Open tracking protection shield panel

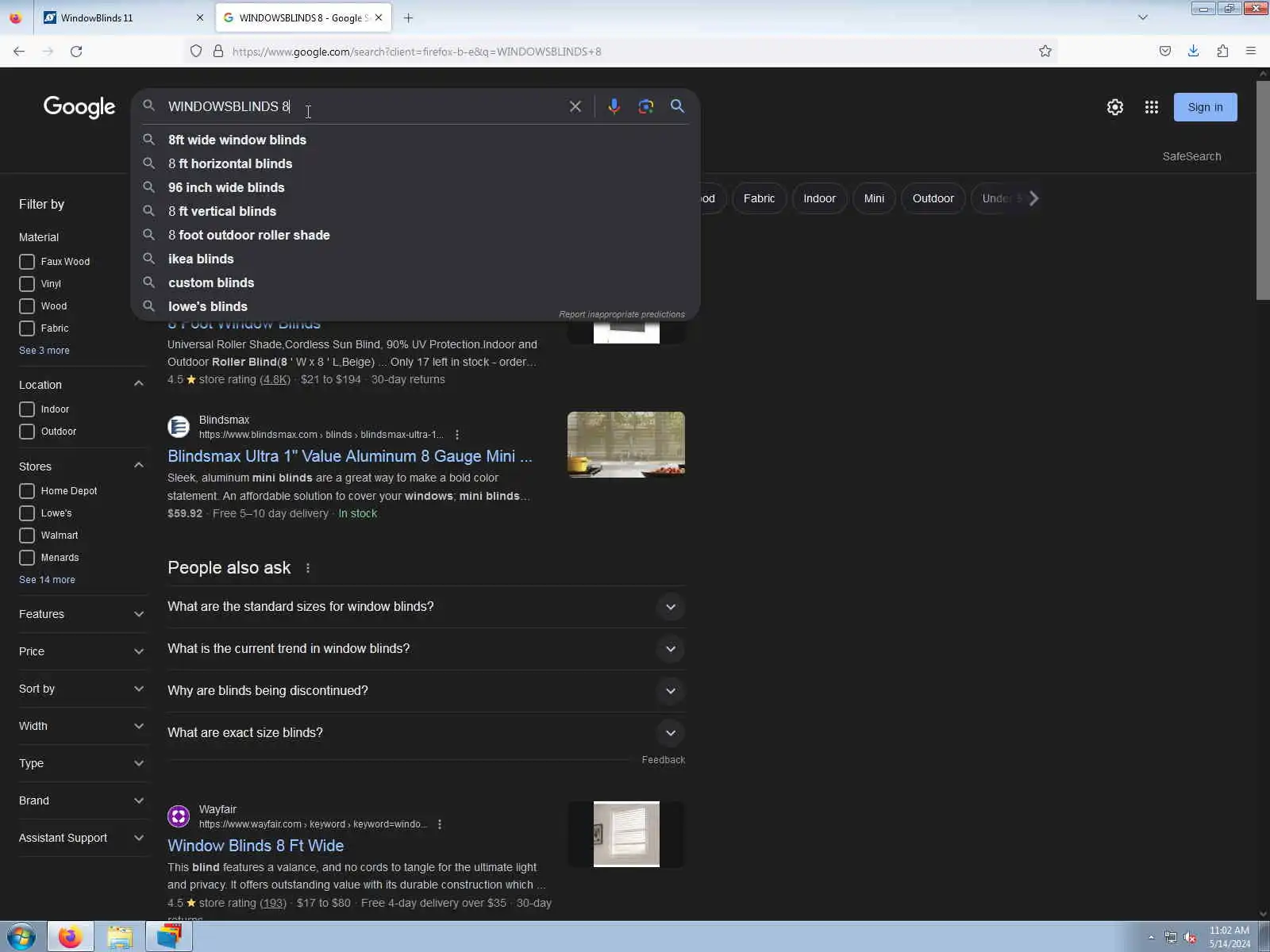tap(196, 52)
